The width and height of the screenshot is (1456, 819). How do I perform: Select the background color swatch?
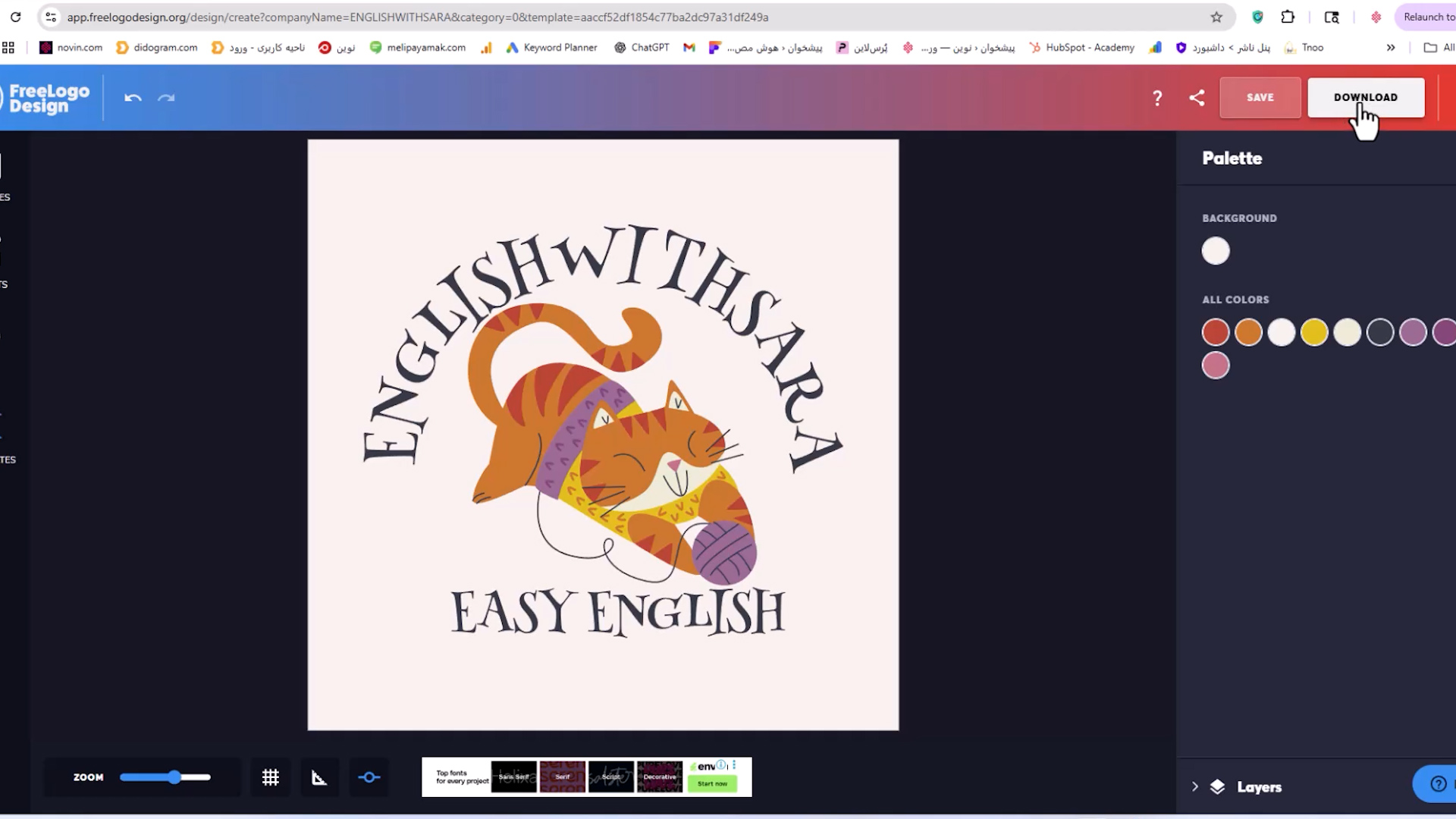1216,251
